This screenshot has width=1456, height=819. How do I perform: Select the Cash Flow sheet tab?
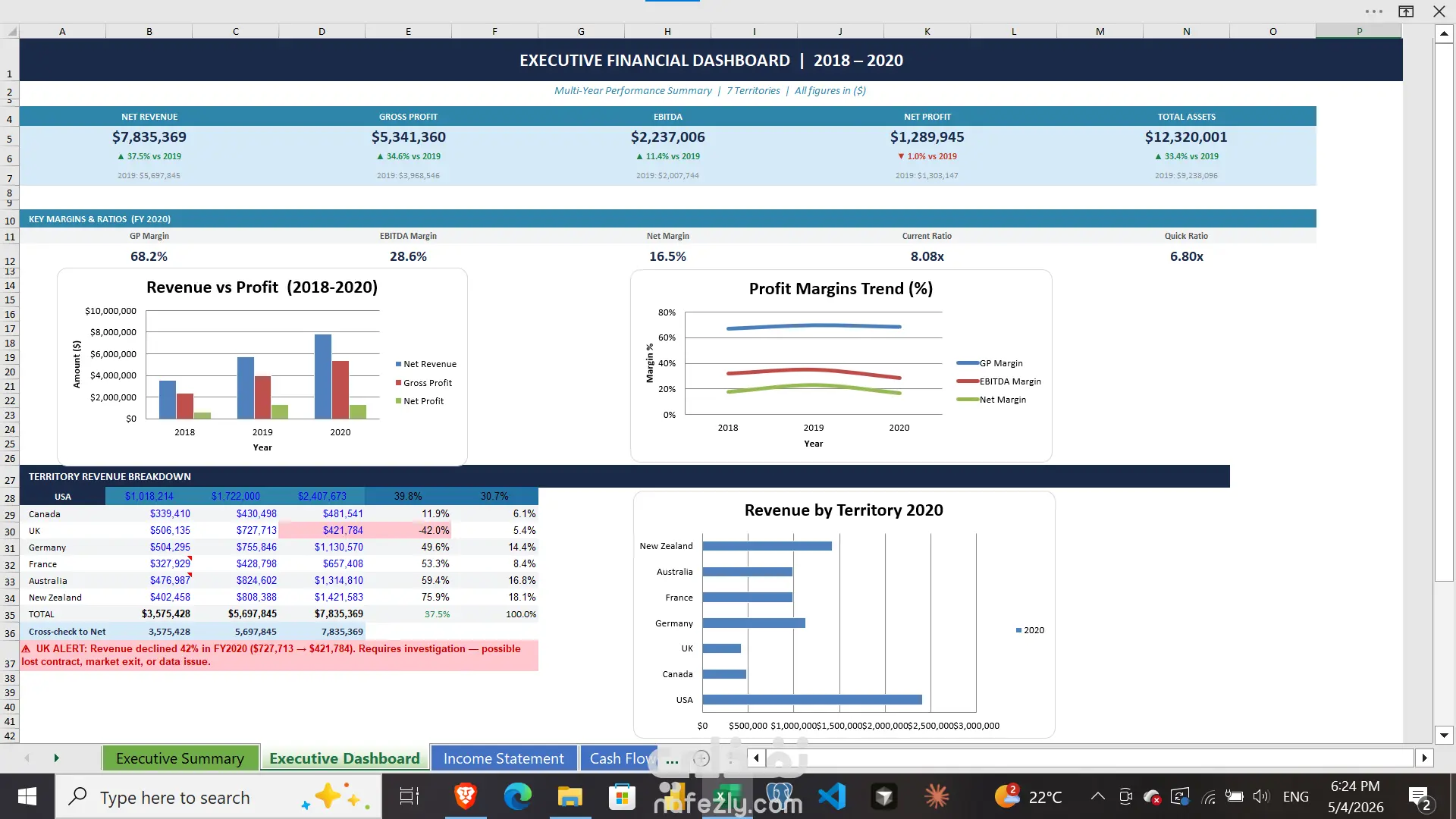pyautogui.click(x=620, y=758)
